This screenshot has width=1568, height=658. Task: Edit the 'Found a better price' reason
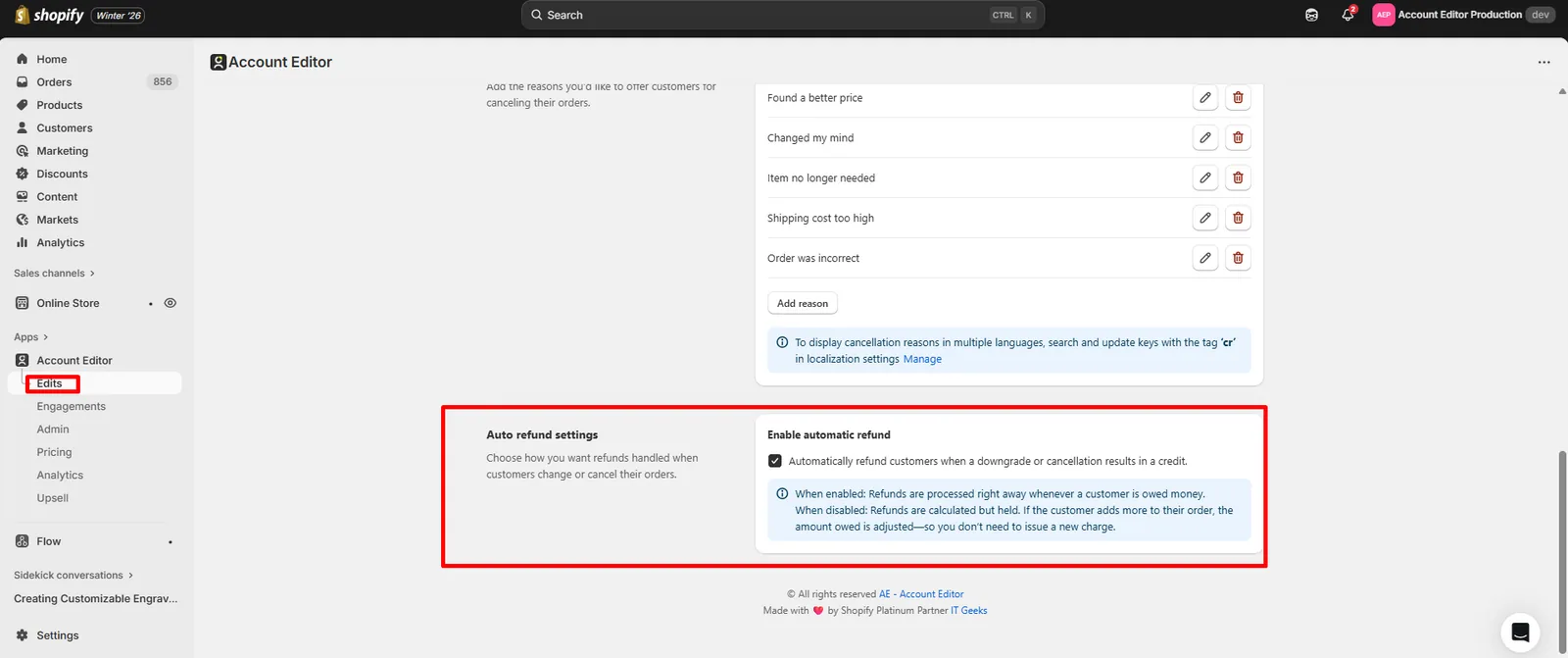coord(1205,98)
